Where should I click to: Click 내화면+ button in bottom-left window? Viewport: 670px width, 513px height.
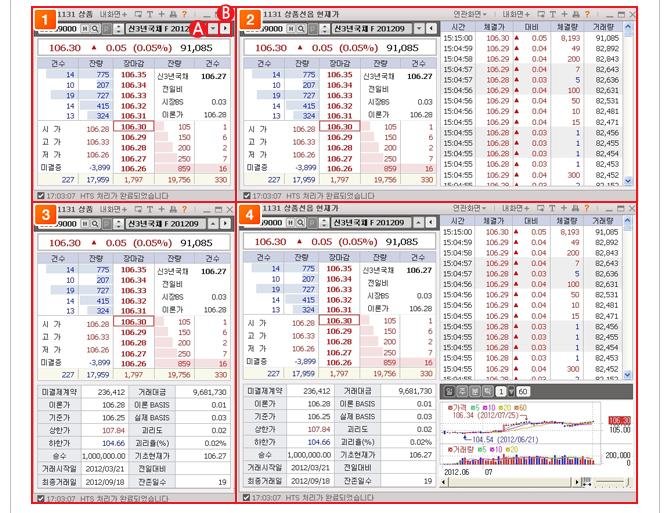113,209
